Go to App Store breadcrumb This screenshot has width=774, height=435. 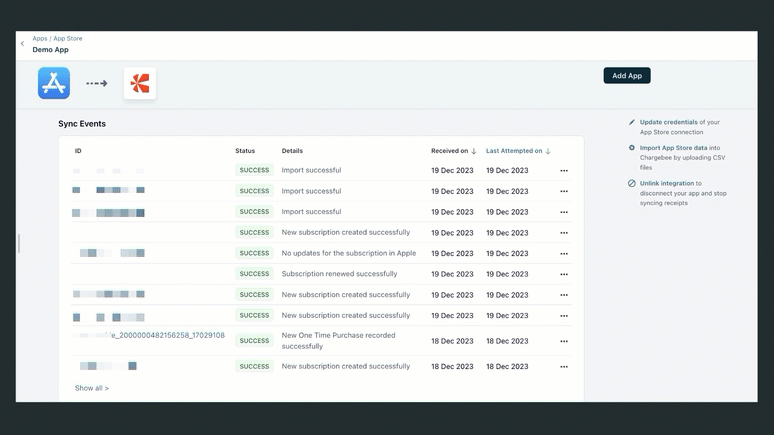click(68, 39)
